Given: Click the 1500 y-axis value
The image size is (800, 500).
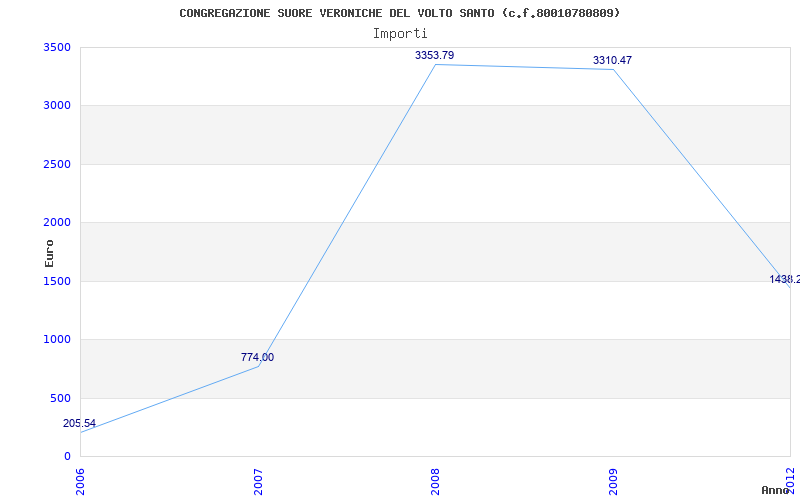Looking at the screenshot, I should pos(57,281).
